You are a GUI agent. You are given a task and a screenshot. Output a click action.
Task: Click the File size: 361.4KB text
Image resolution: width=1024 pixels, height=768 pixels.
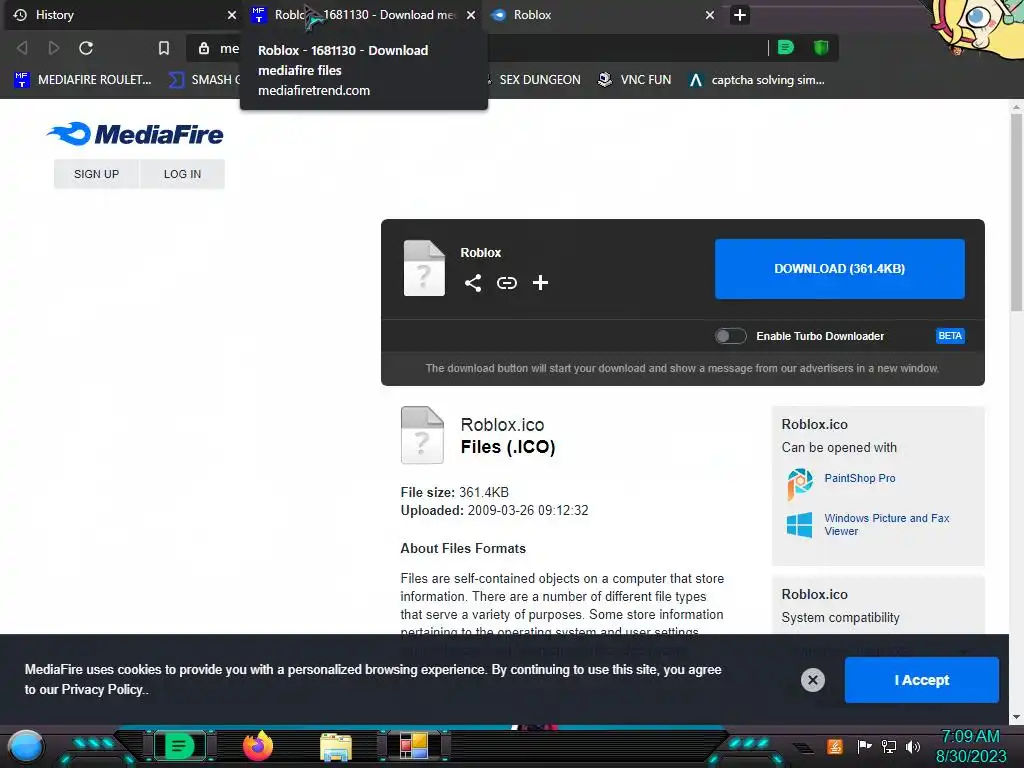(455, 492)
